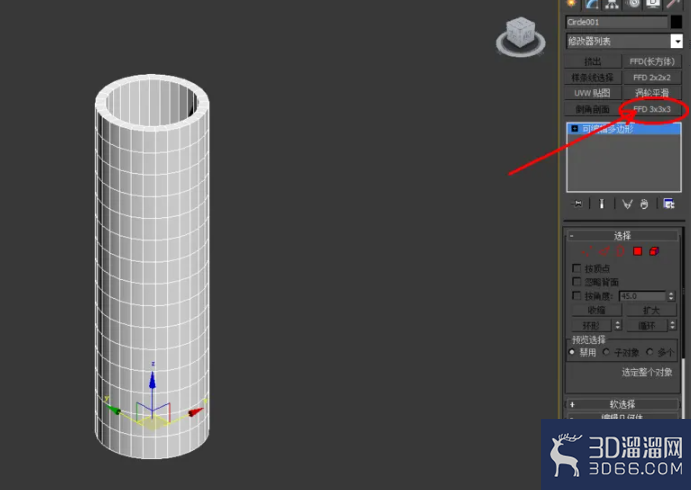Select 可编辑多边形 in the modifier stack

coord(624,129)
